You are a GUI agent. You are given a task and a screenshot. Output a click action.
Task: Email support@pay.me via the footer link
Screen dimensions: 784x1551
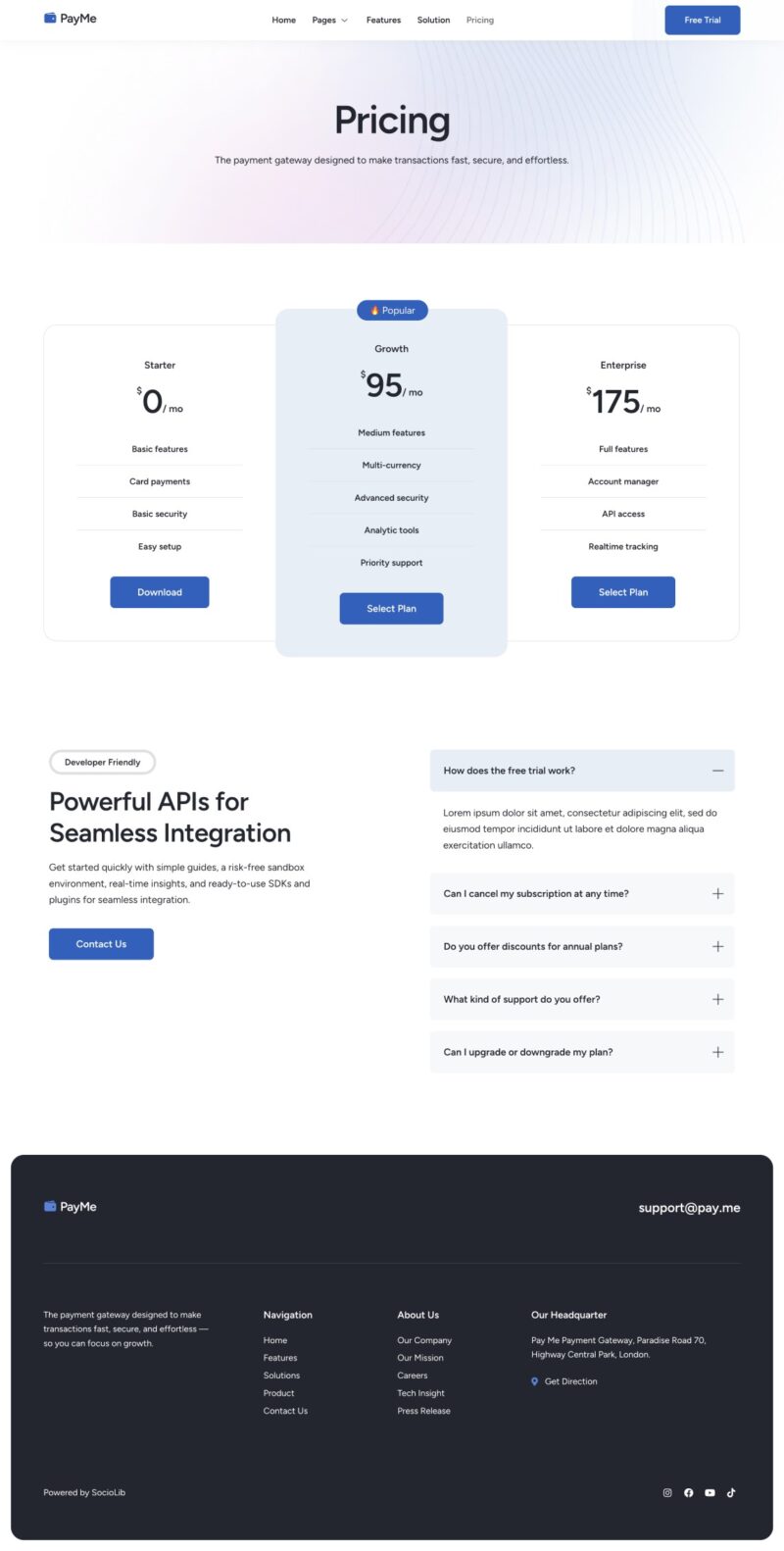coord(689,1208)
